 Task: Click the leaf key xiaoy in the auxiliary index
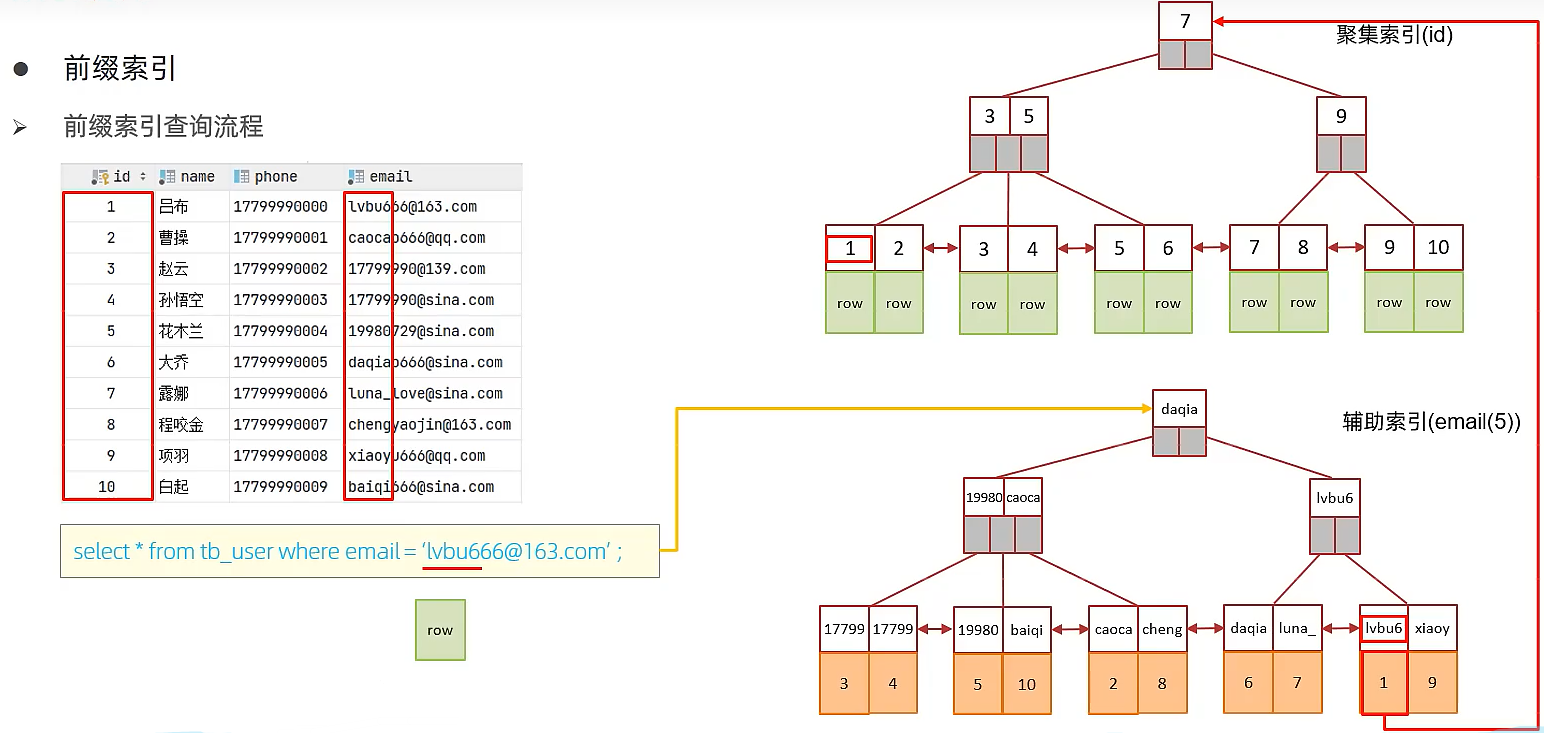click(1432, 628)
